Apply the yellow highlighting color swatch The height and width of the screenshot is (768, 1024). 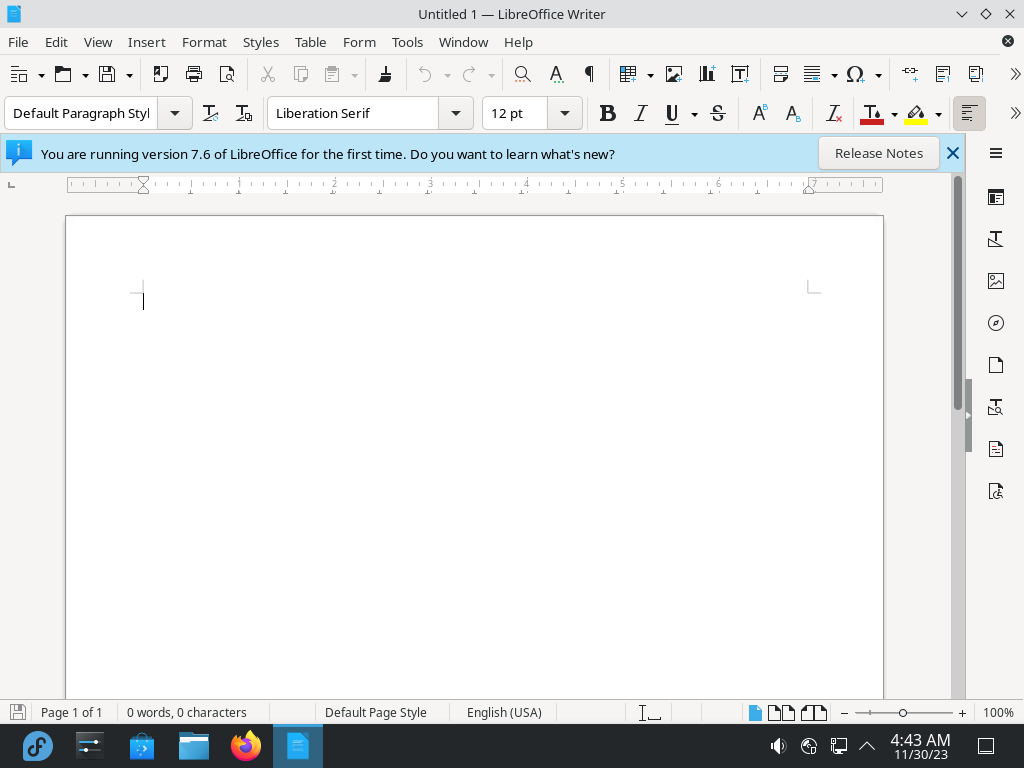916,114
